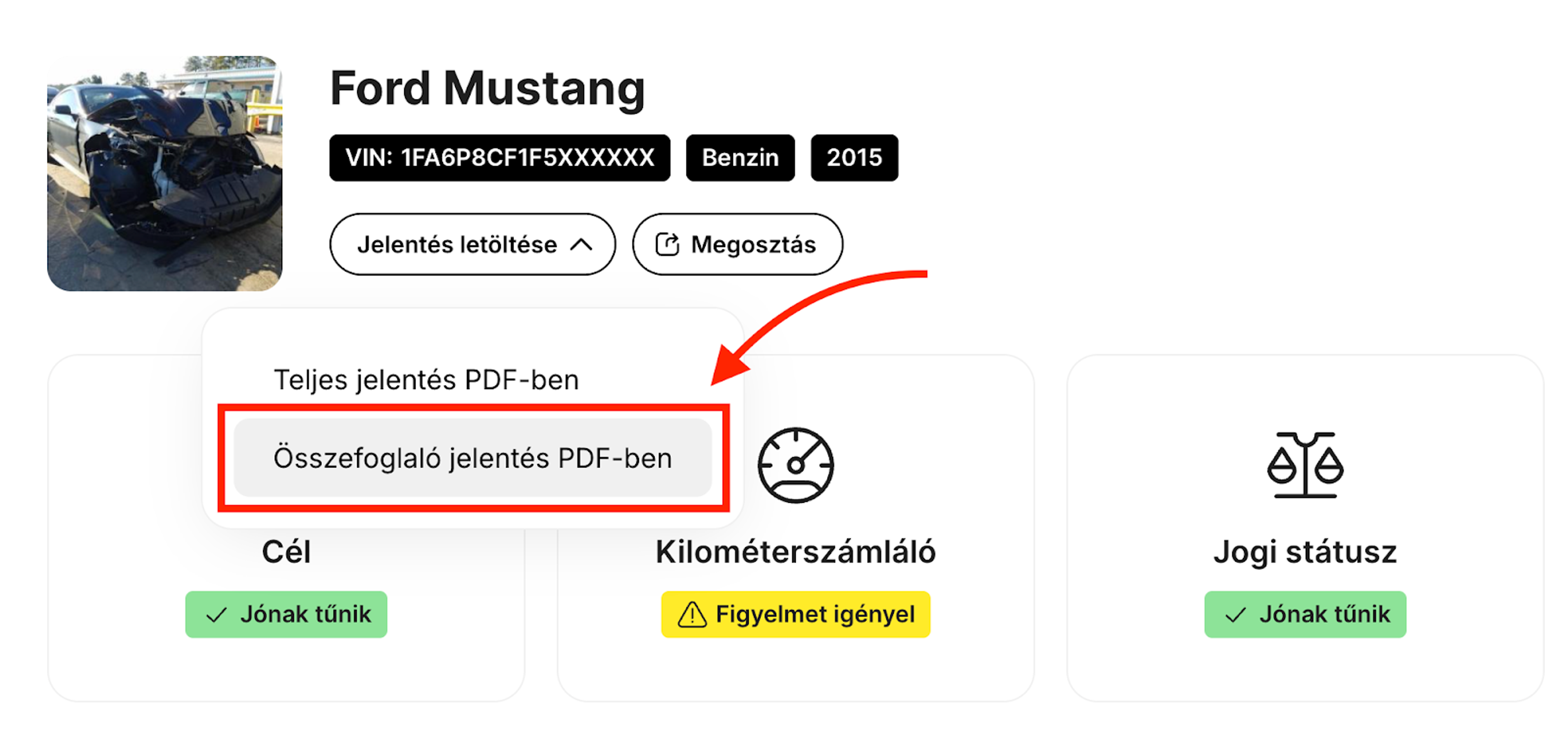This screenshot has width=1568, height=731.
Task: Click the legal scales icon
Action: 1305,465
